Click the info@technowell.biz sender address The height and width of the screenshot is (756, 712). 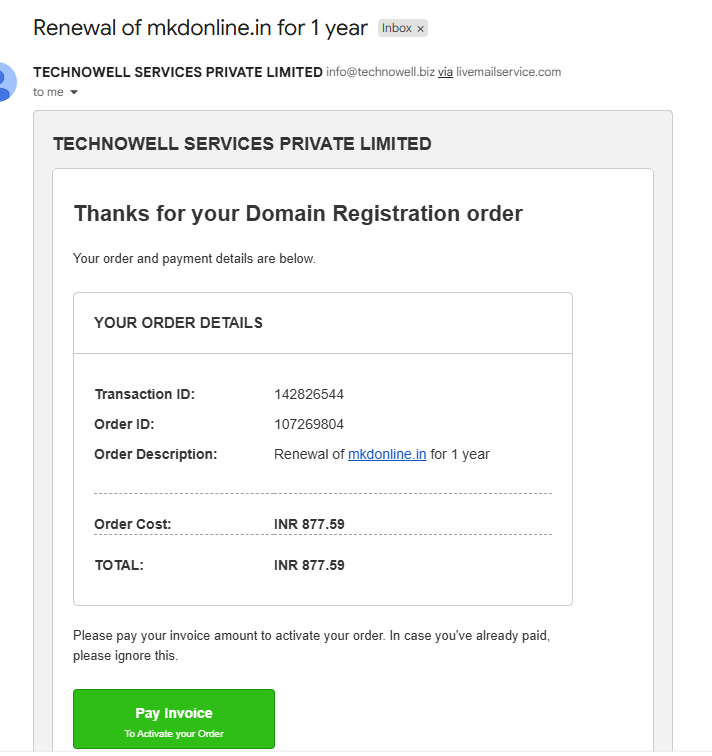click(380, 72)
